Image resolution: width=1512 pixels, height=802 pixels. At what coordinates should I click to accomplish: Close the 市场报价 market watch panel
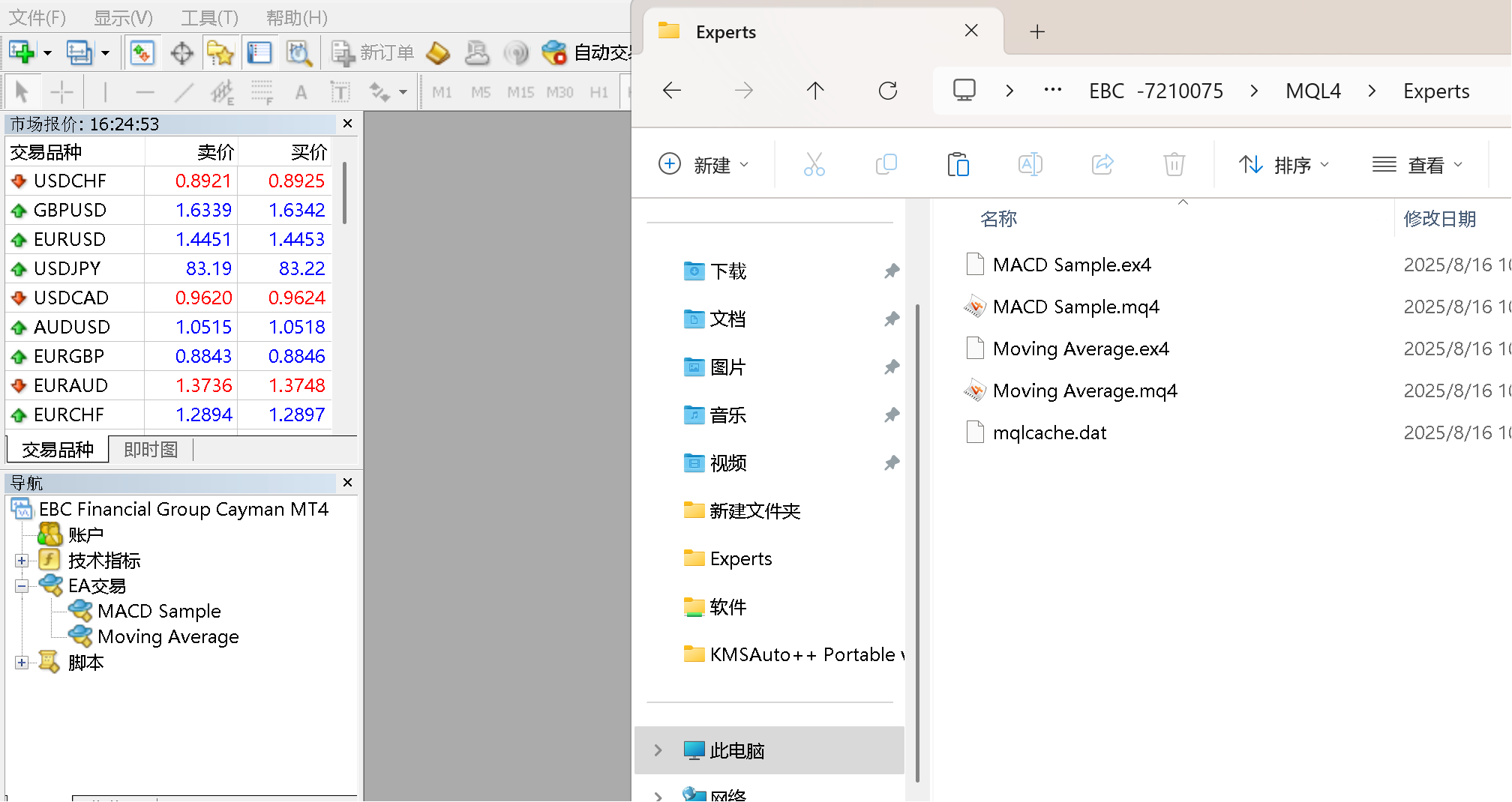click(347, 123)
